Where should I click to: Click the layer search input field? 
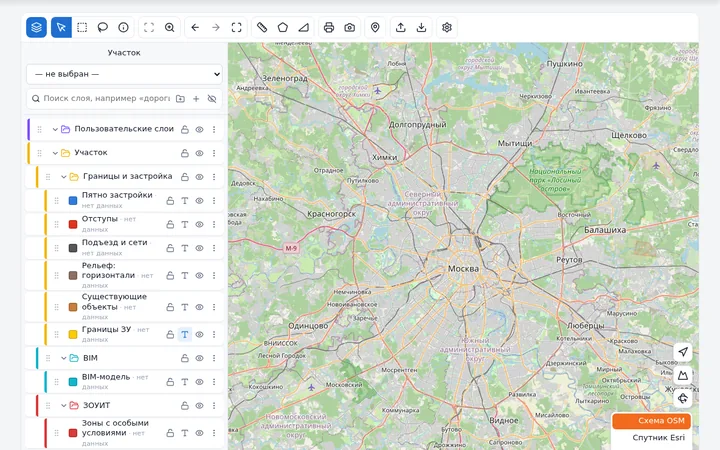click(x=107, y=99)
